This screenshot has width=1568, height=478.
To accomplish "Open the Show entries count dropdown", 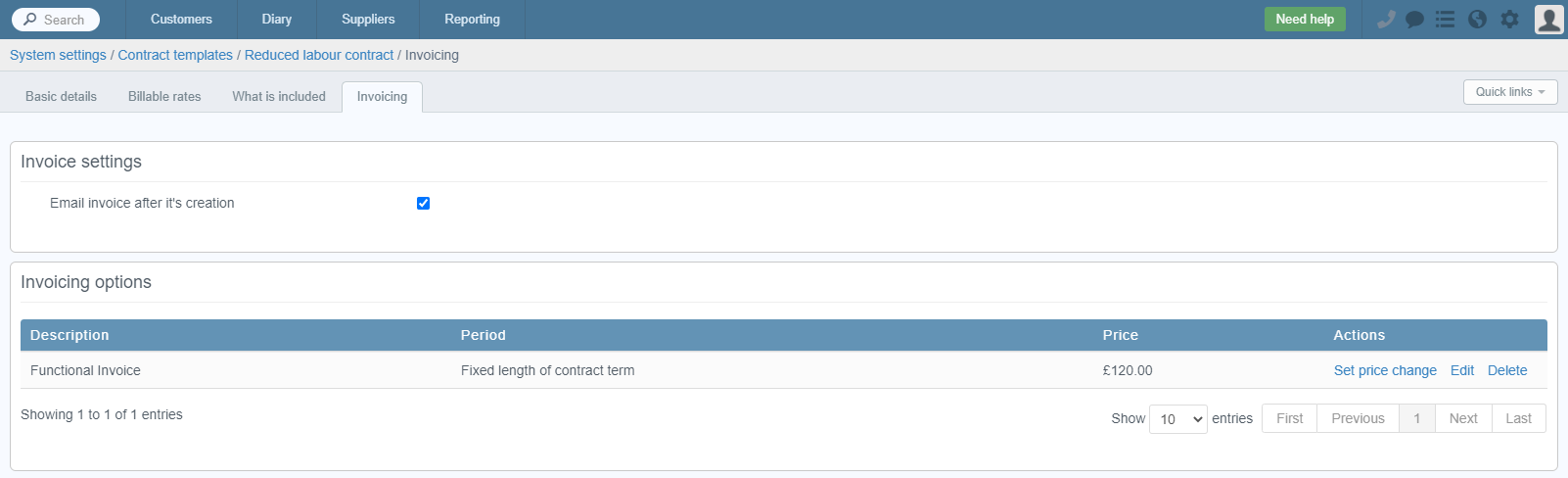I will pos(1178,419).
